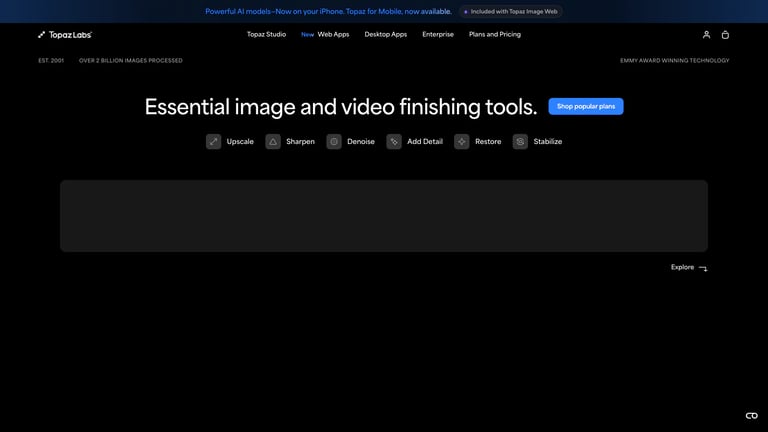The image size is (768, 432).
Task: Select the Sharpen triangle icon
Action: [x=273, y=142]
